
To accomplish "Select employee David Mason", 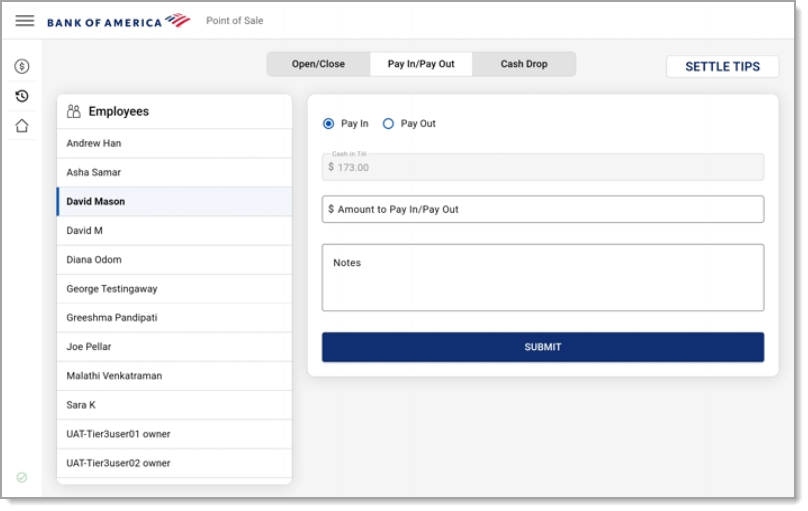I will click(174, 201).
